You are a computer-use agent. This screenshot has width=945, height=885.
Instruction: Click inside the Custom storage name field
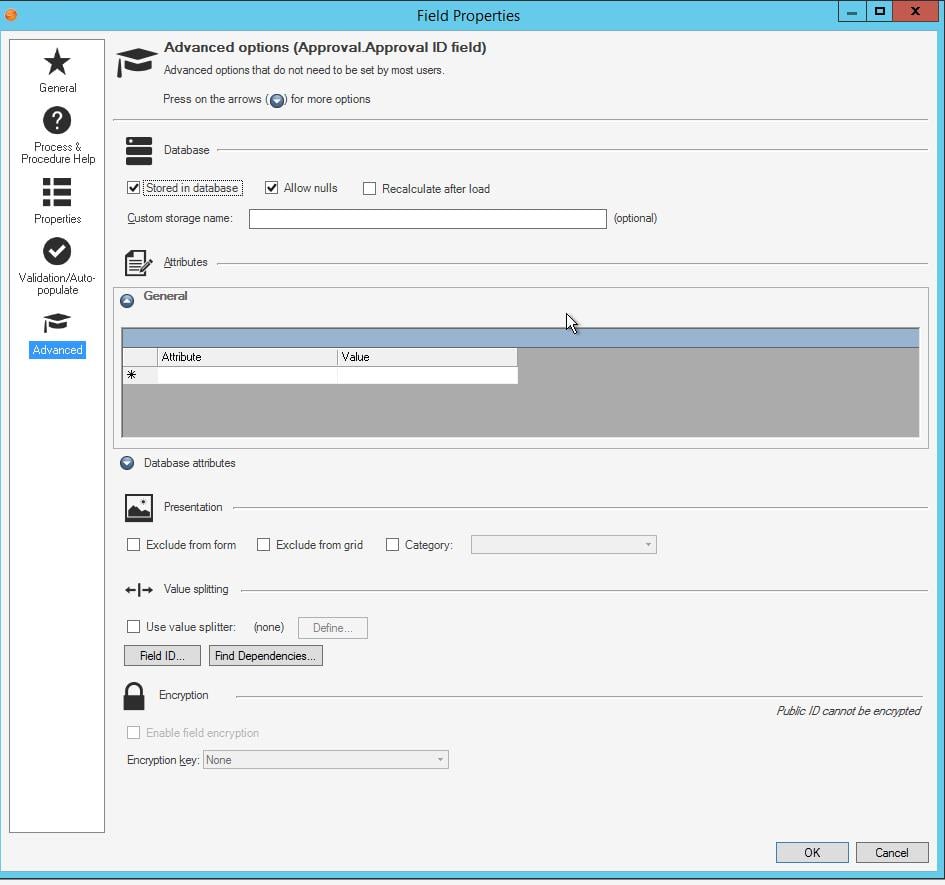428,218
